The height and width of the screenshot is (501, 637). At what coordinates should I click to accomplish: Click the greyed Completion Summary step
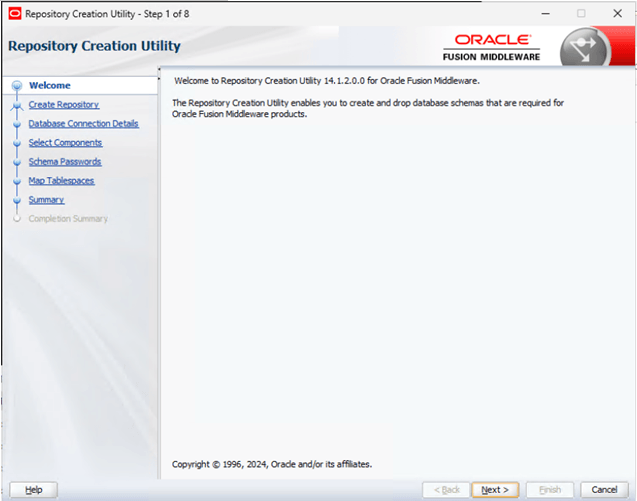coord(68,219)
